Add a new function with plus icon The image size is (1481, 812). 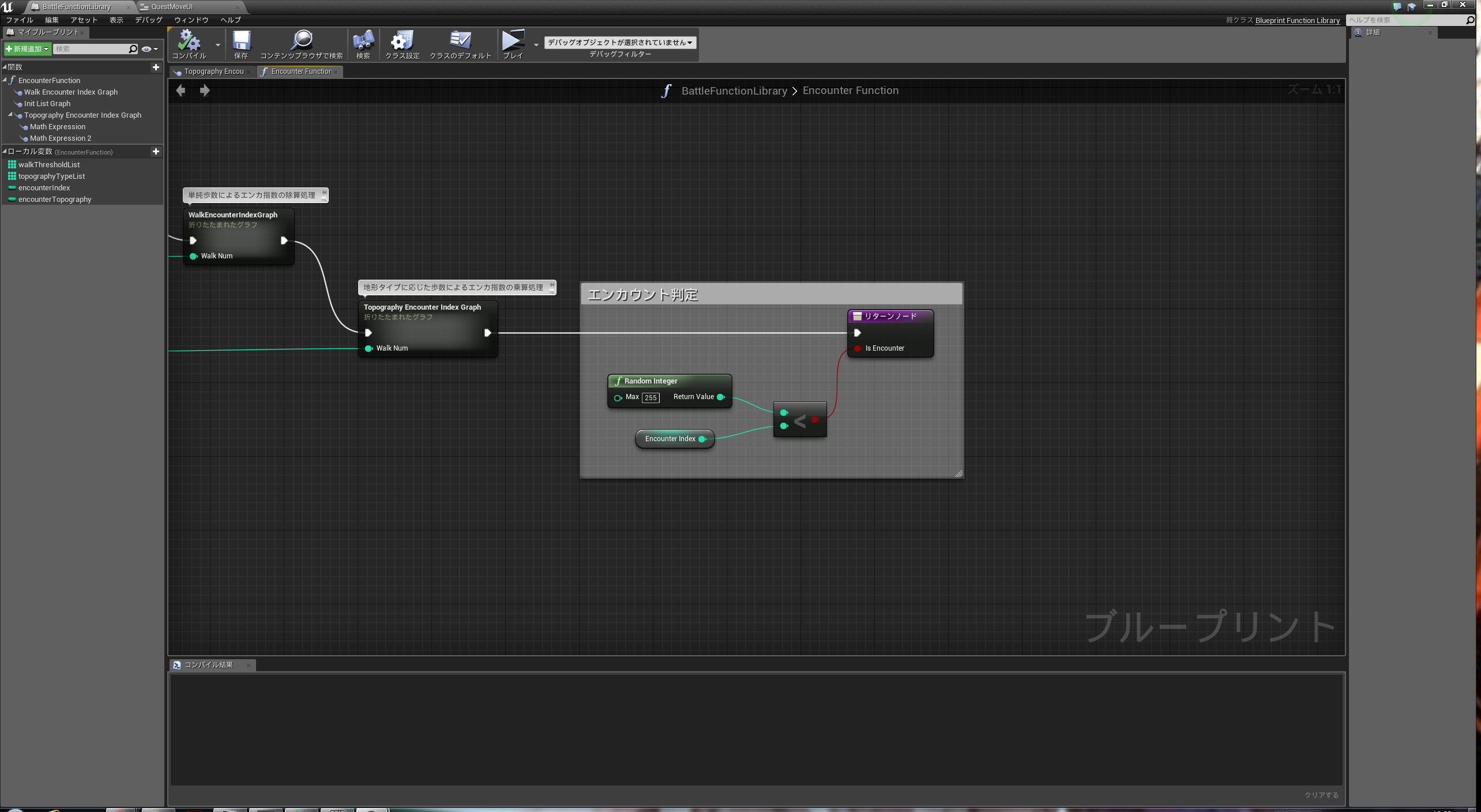pos(156,67)
